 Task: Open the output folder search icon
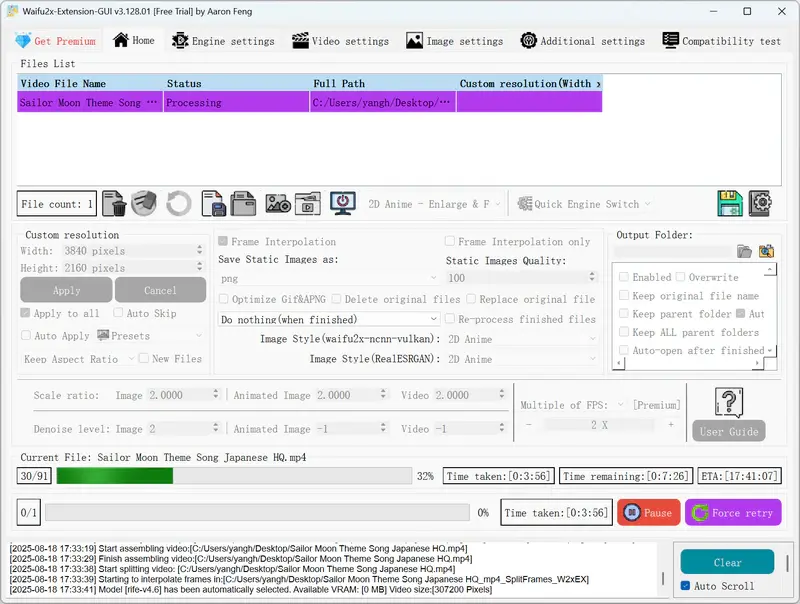(767, 251)
